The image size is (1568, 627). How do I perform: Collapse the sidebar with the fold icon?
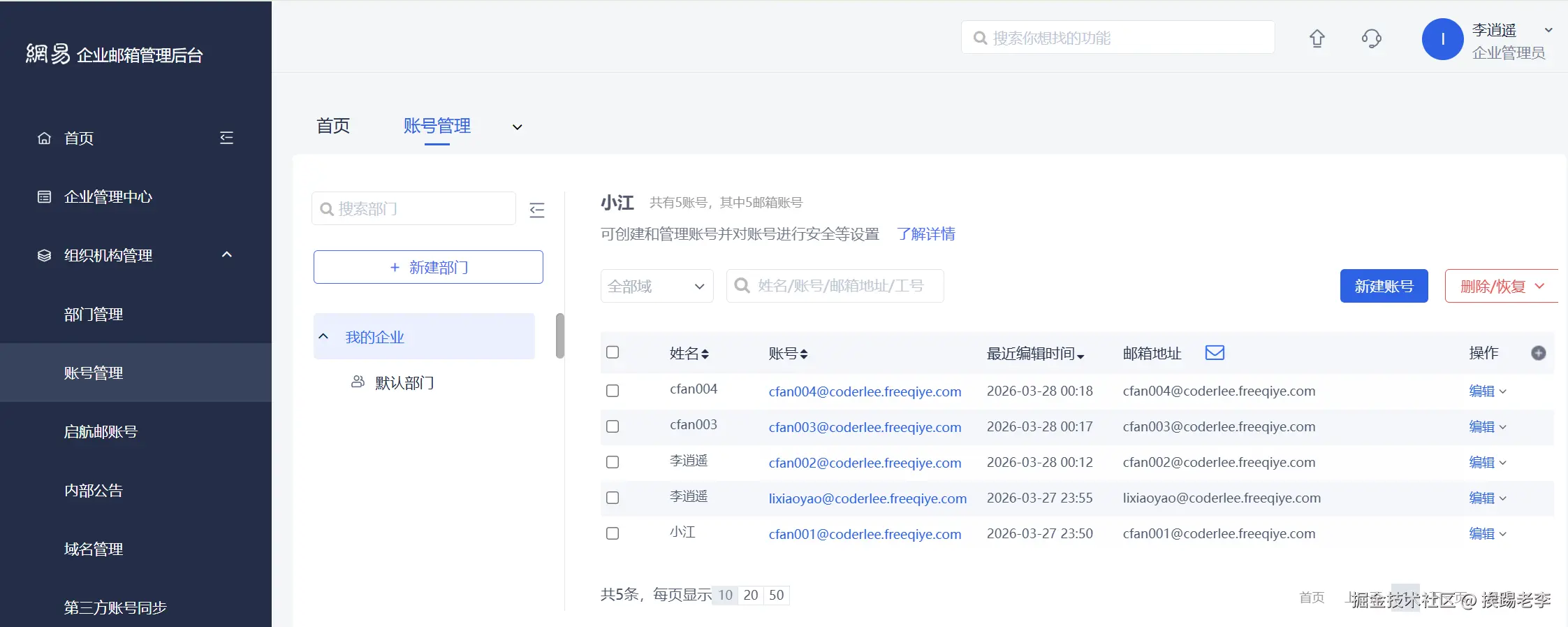(x=226, y=138)
